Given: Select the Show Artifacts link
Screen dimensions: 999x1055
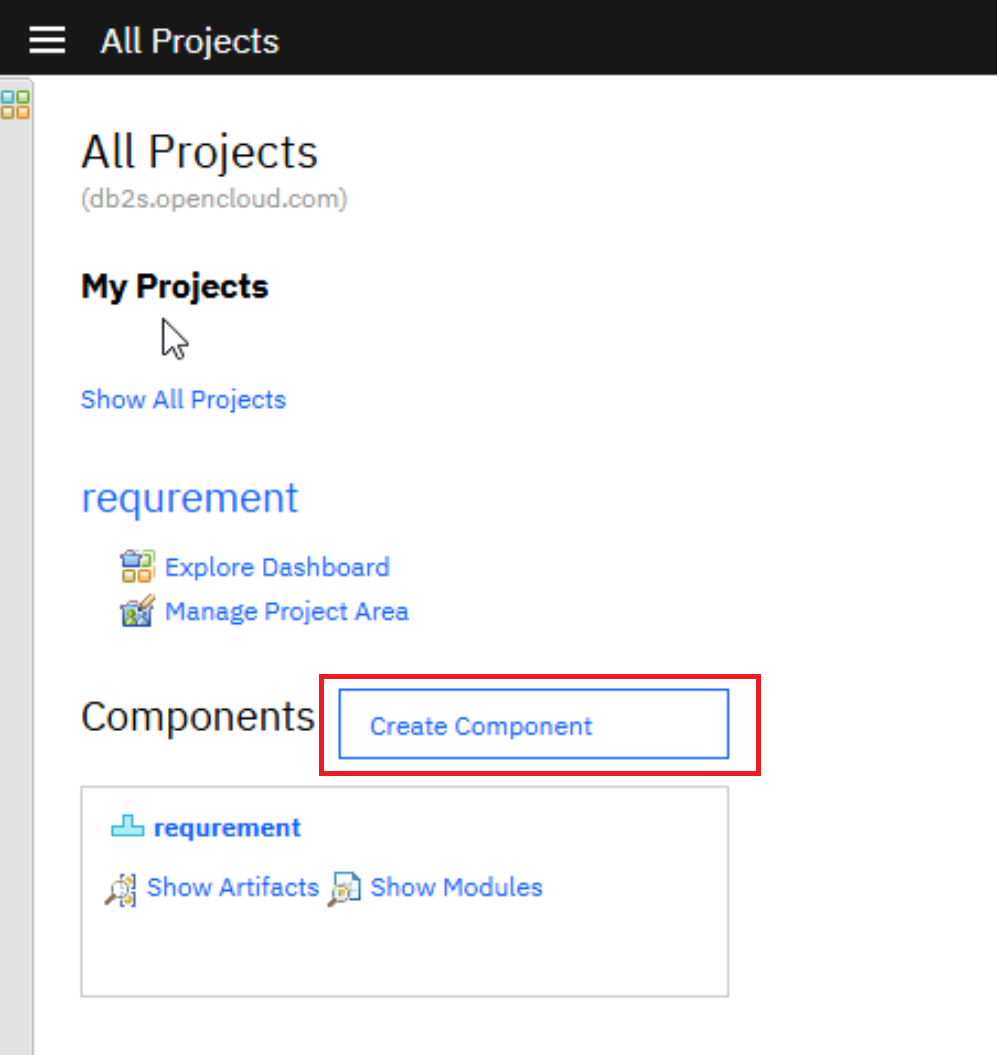Looking at the screenshot, I should pyautogui.click(x=232, y=887).
